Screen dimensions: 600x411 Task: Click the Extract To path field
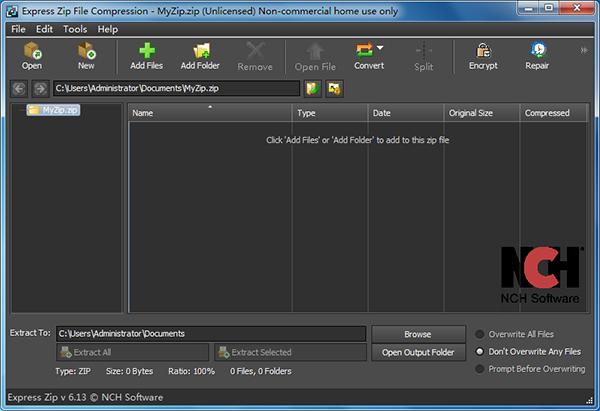click(x=211, y=334)
